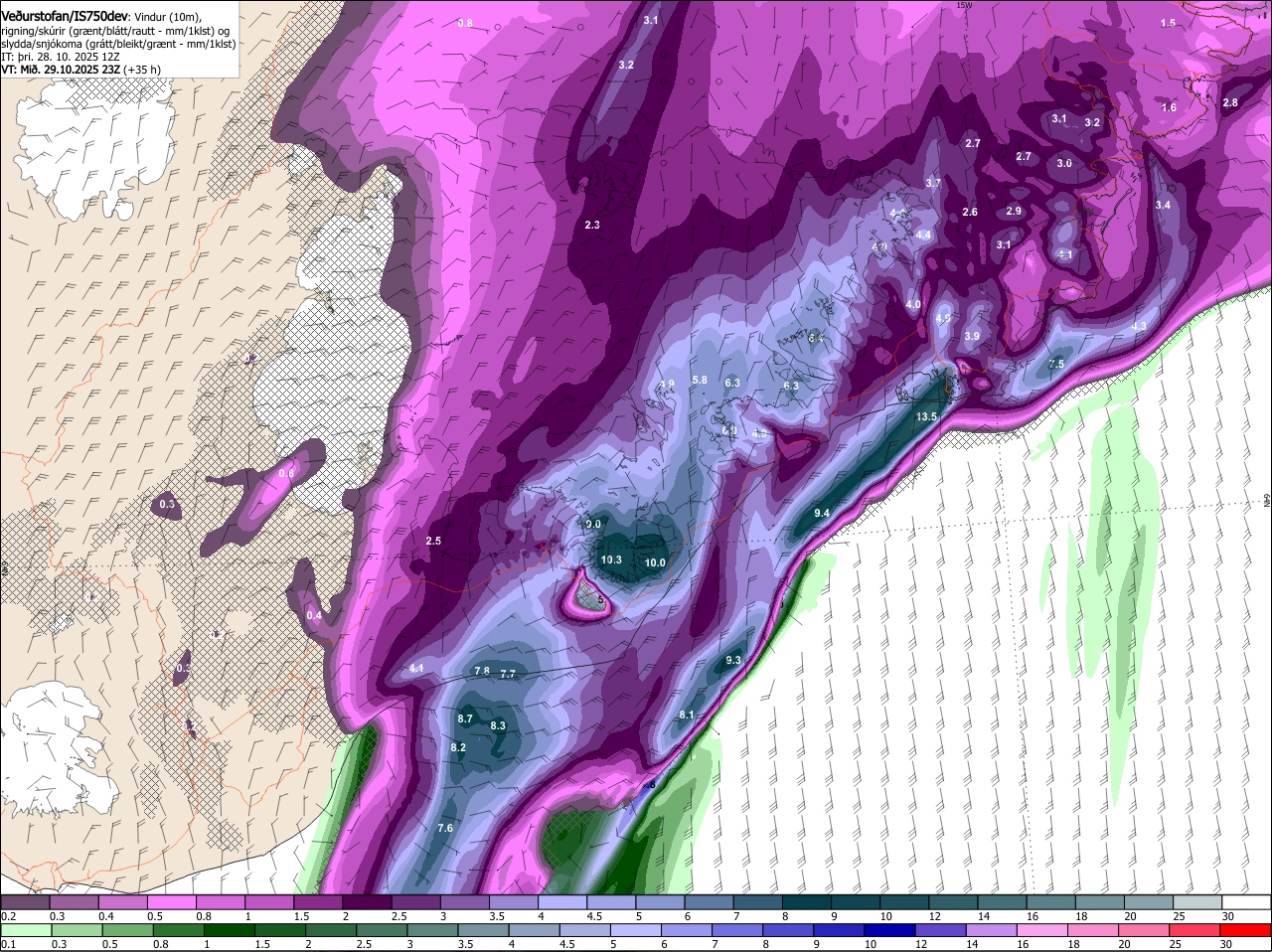Select the top legend swatch labeled 0.5

point(171,902)
